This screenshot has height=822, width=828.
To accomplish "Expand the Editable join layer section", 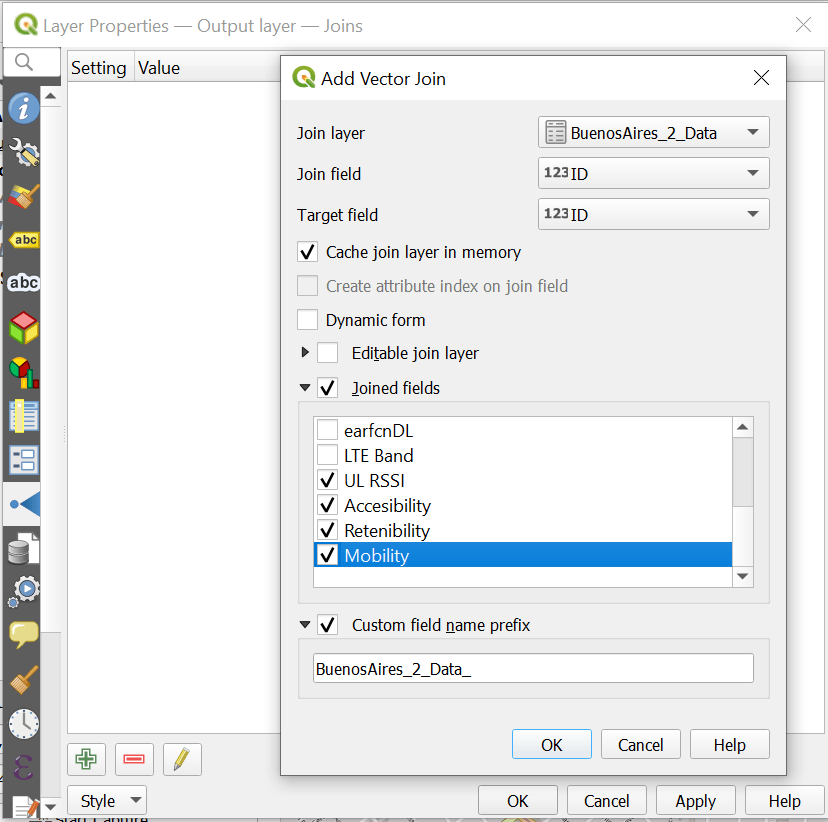I will pos(305,353).
